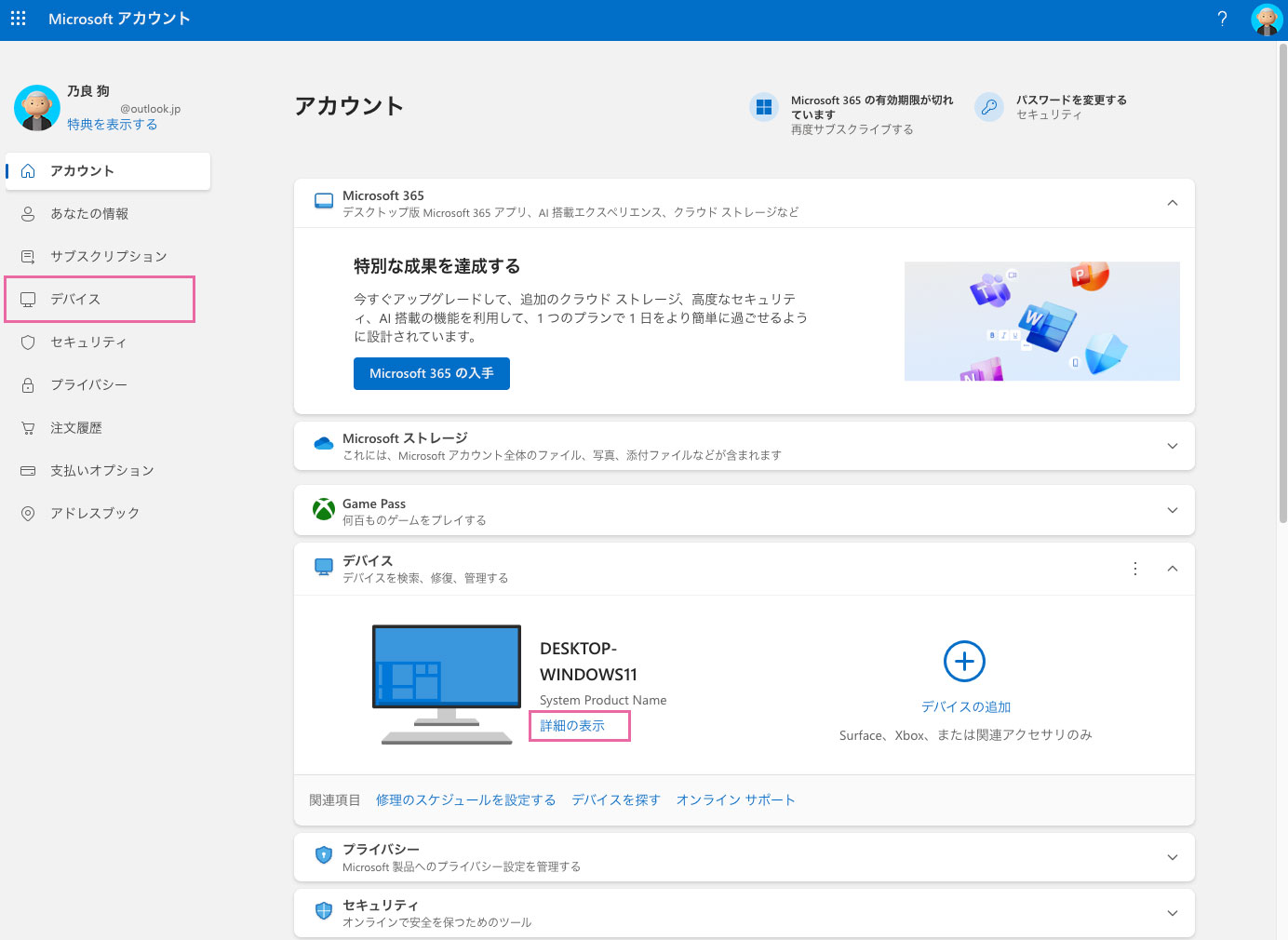Go to サブスクリプション in sidebar
1288x940 pixels.
tap(108, 257)
